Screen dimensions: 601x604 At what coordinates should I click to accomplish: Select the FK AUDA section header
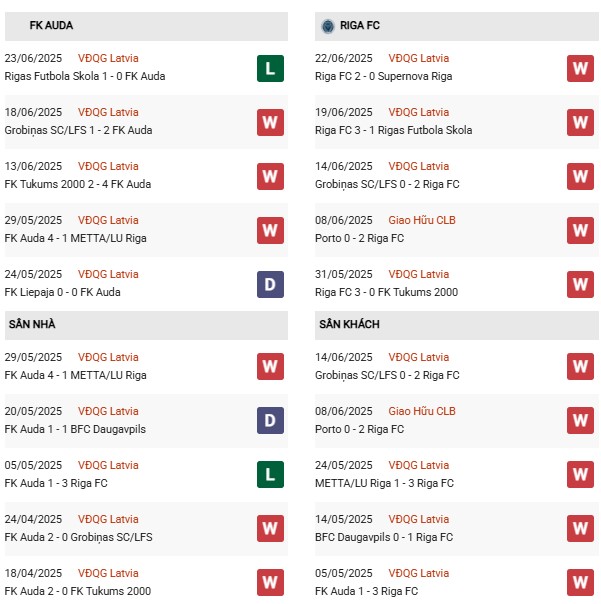[x=146, y=26]
